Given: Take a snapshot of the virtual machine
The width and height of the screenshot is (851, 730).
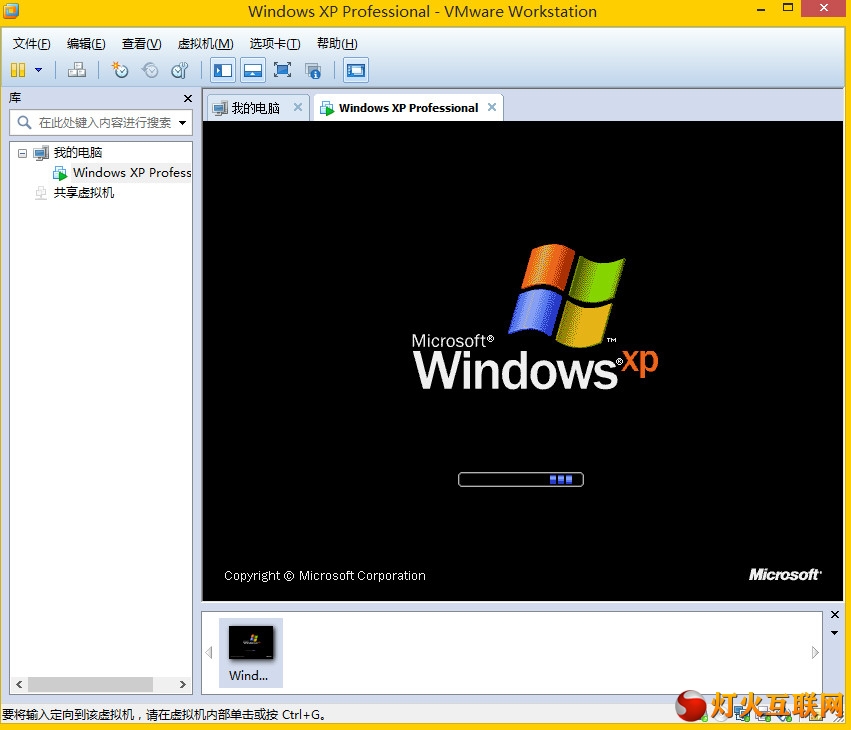Looking at the screenshot, I should pyautogui.click(x=119, y=70).
